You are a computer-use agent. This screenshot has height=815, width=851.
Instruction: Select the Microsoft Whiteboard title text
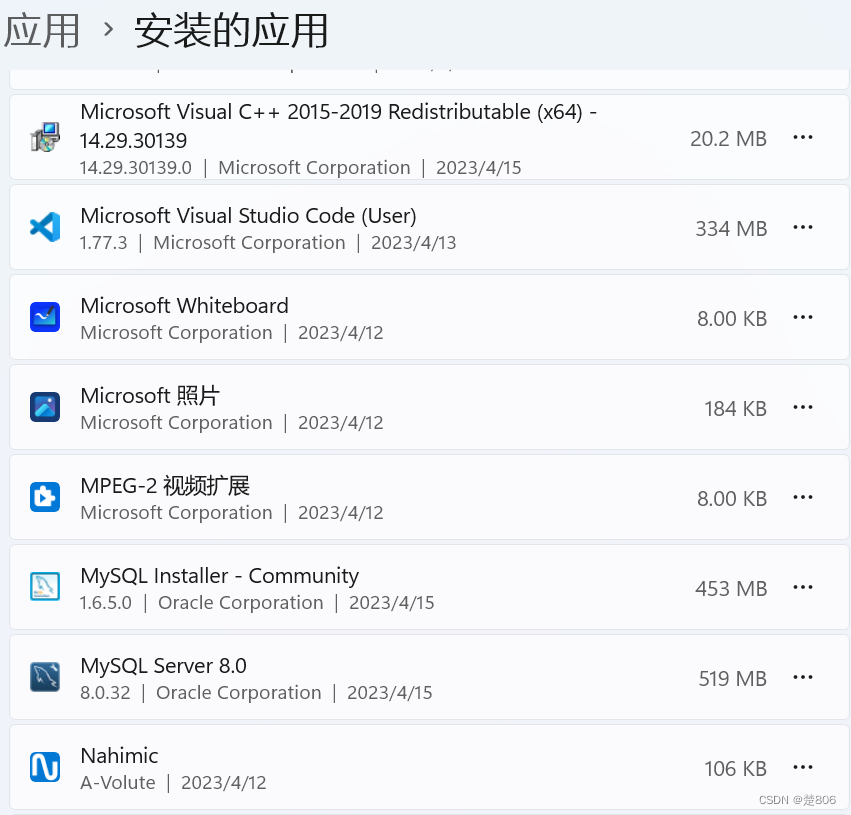(x=185, y=306)
